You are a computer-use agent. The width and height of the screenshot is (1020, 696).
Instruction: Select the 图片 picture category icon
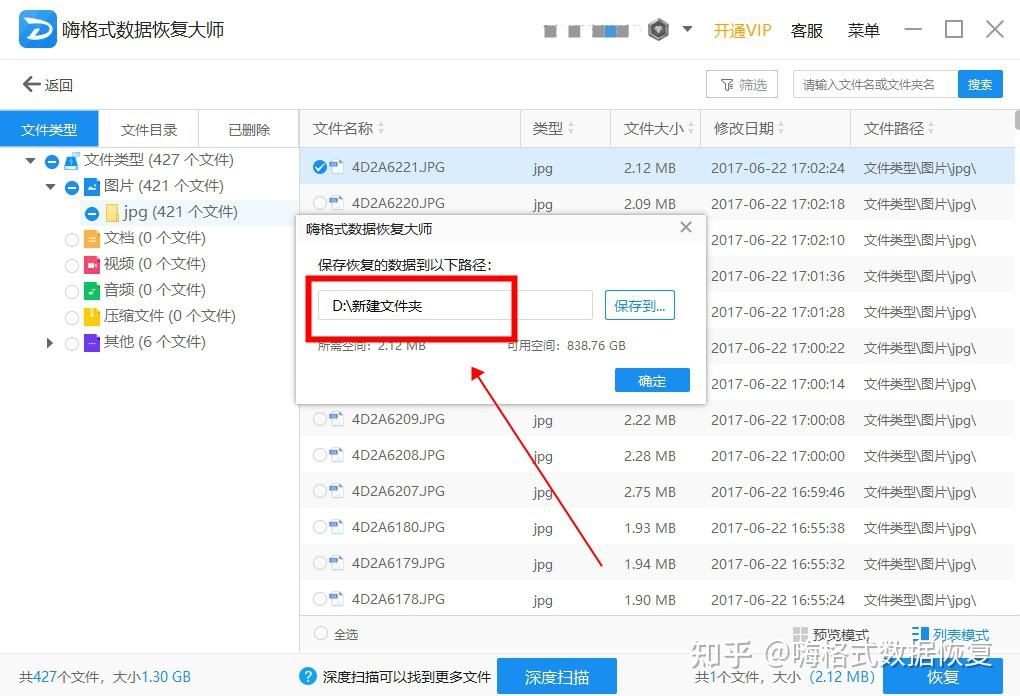tap(92, 187)
